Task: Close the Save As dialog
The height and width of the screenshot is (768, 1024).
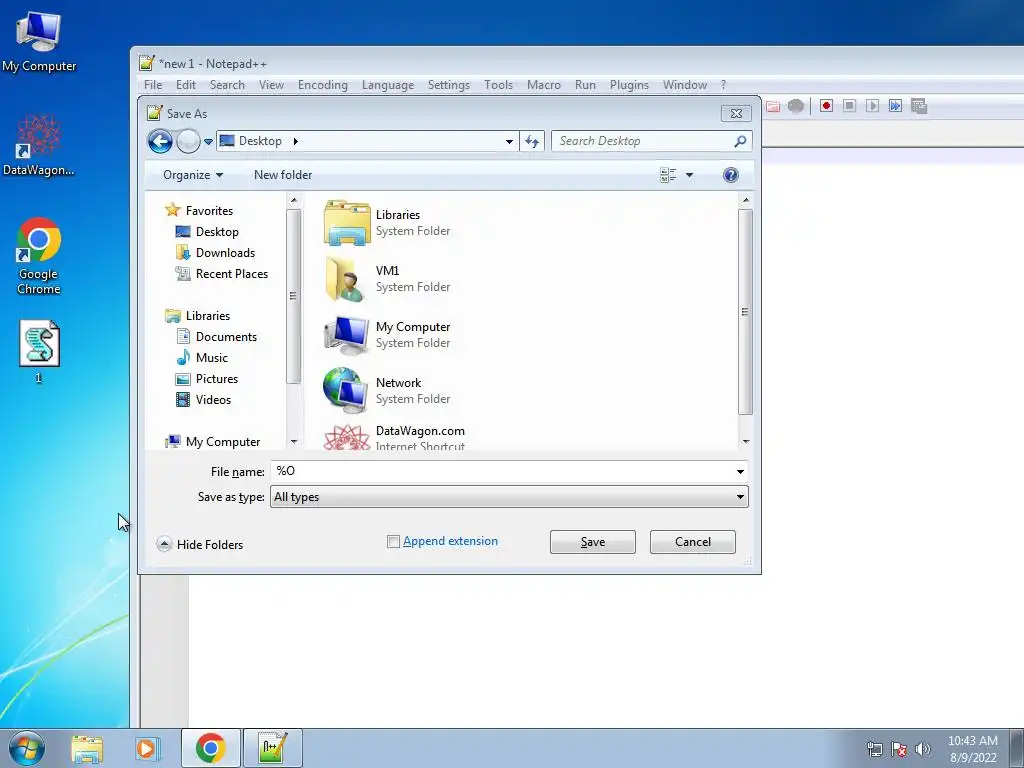Action: coord(736,113)
